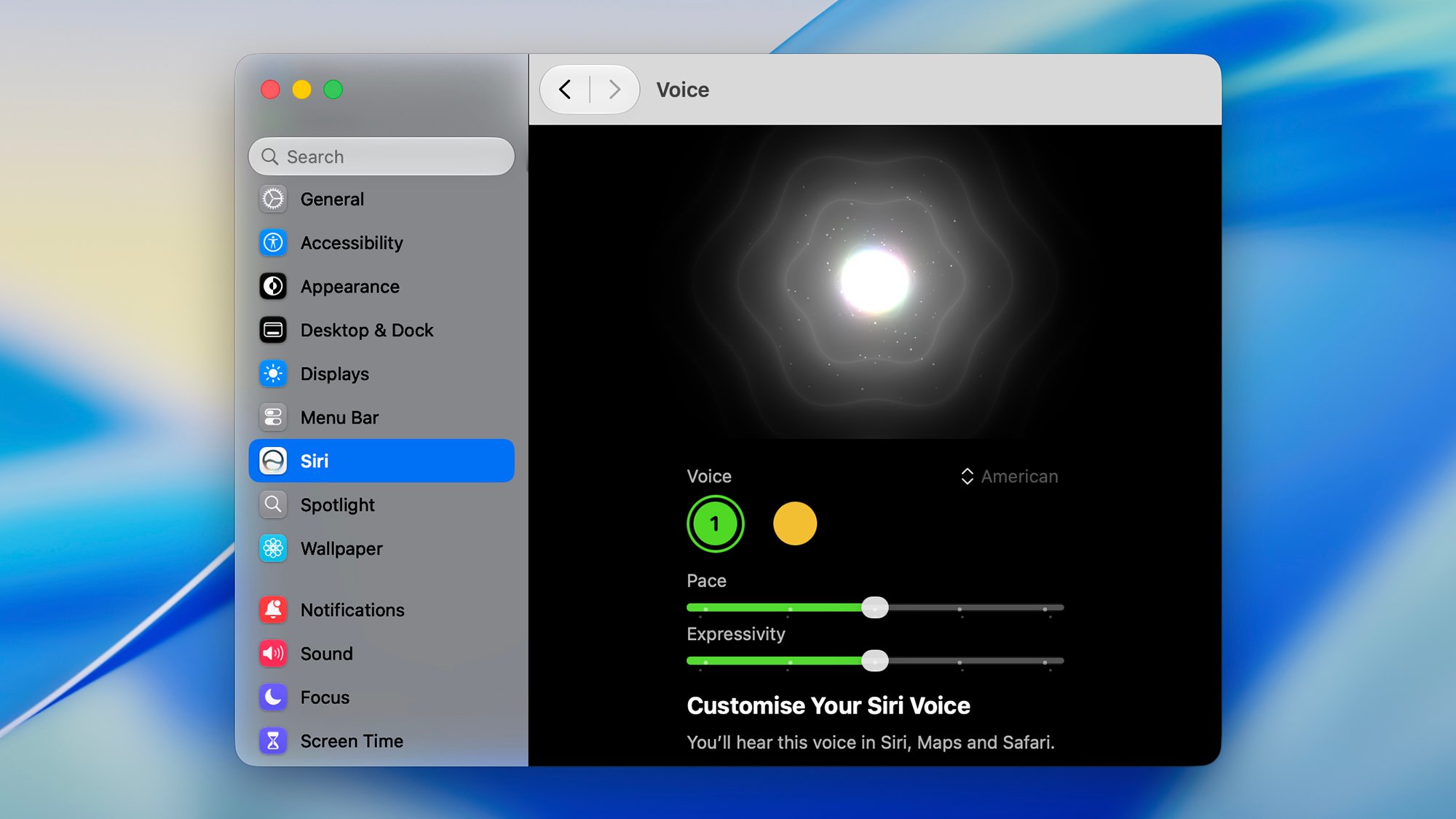Click the Customise Your Siri Voice heading

[828, 705]
